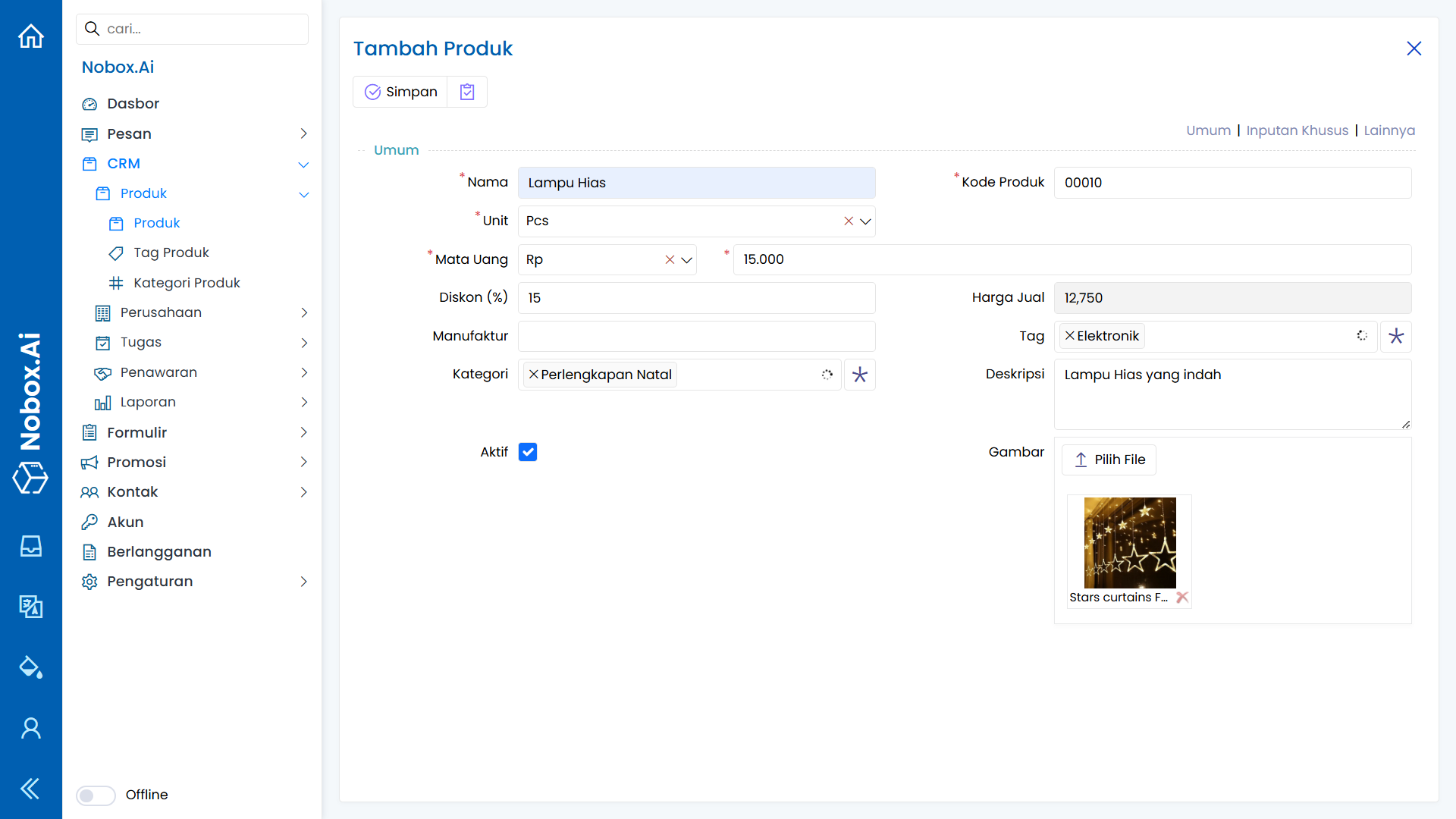Remove the Perlengkapan Natal category chip
The height and width of the screenshot is (819, 1456).
[x=533, y=375]
